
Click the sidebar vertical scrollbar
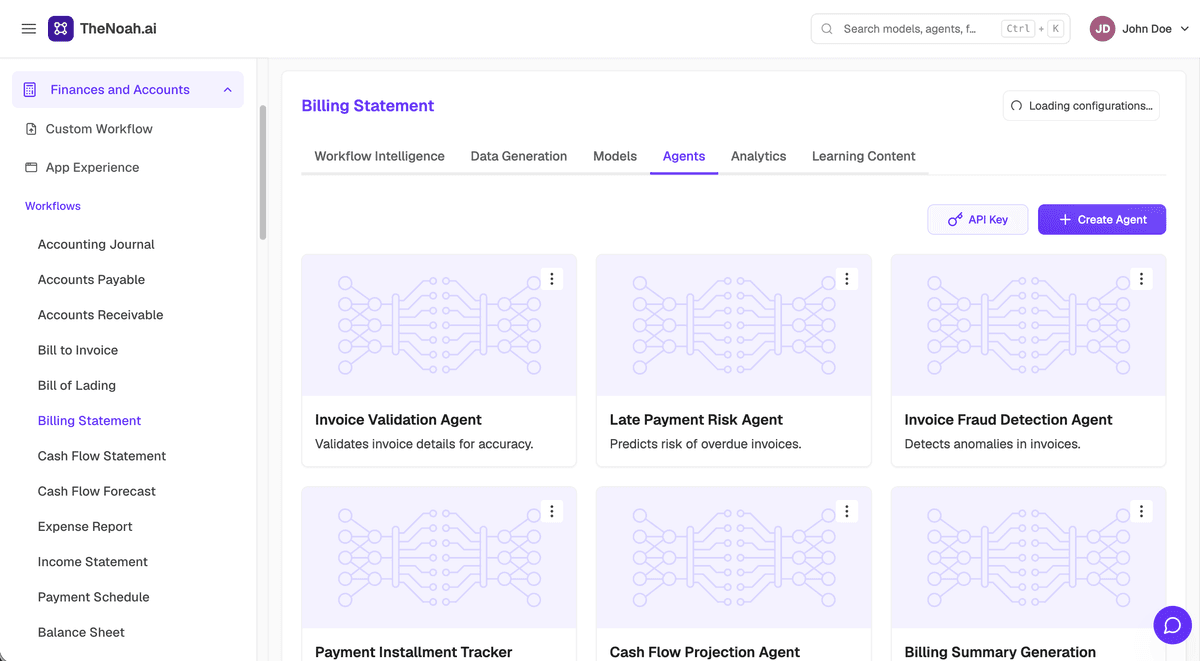pos(263,172)
